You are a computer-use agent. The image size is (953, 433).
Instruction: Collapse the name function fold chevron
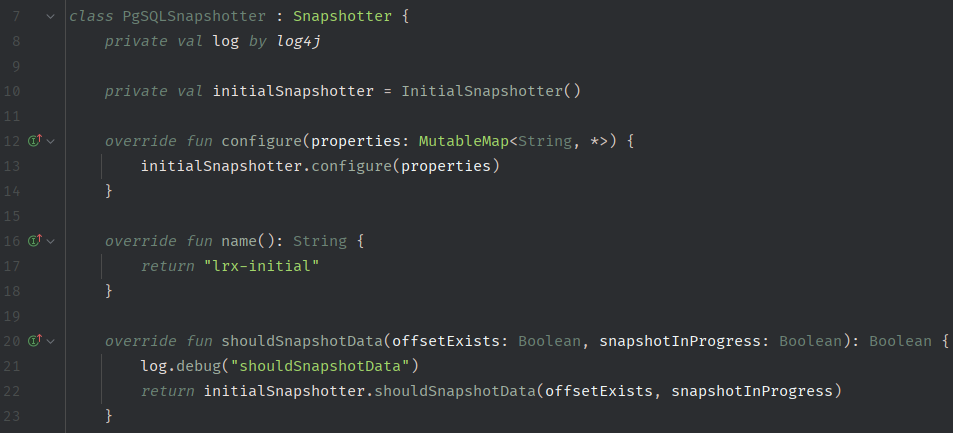click(x=50, y=241)
